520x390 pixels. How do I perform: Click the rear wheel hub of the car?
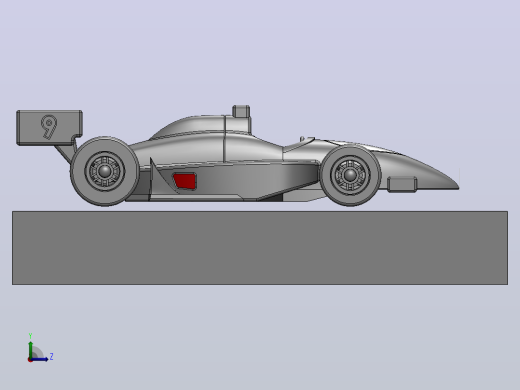coord(105,171)
